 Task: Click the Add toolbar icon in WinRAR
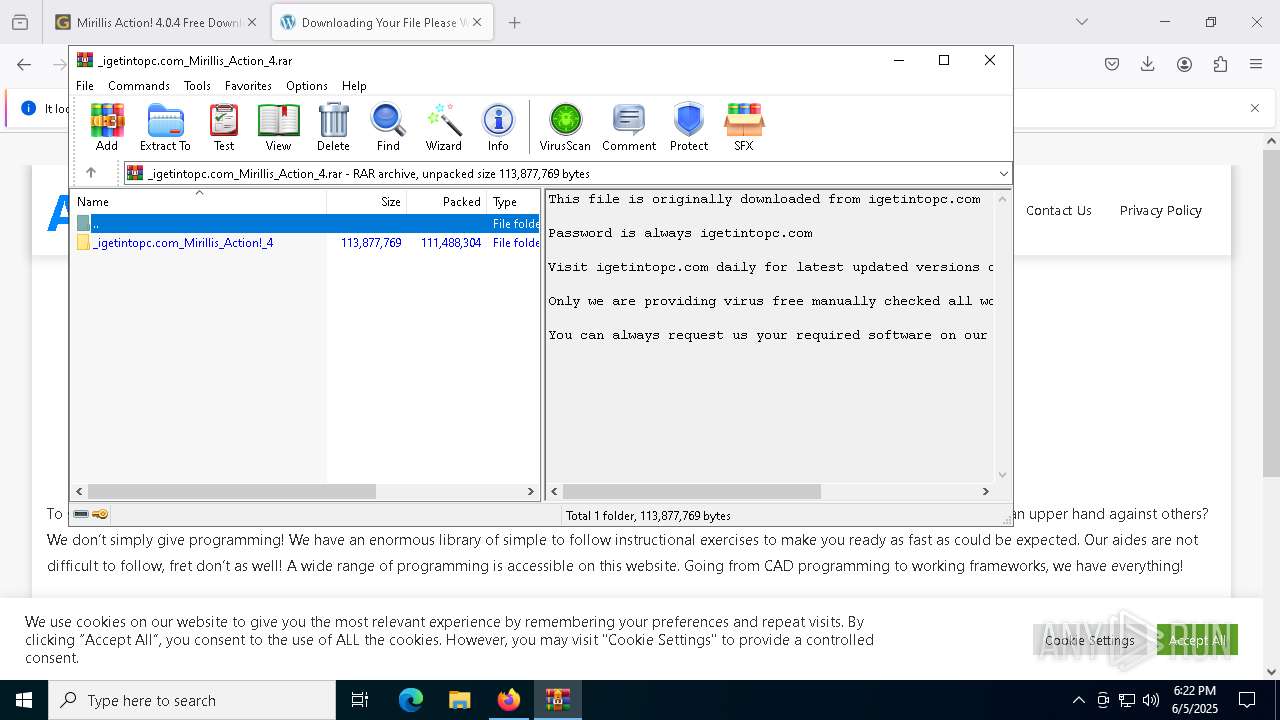point(107,127)
